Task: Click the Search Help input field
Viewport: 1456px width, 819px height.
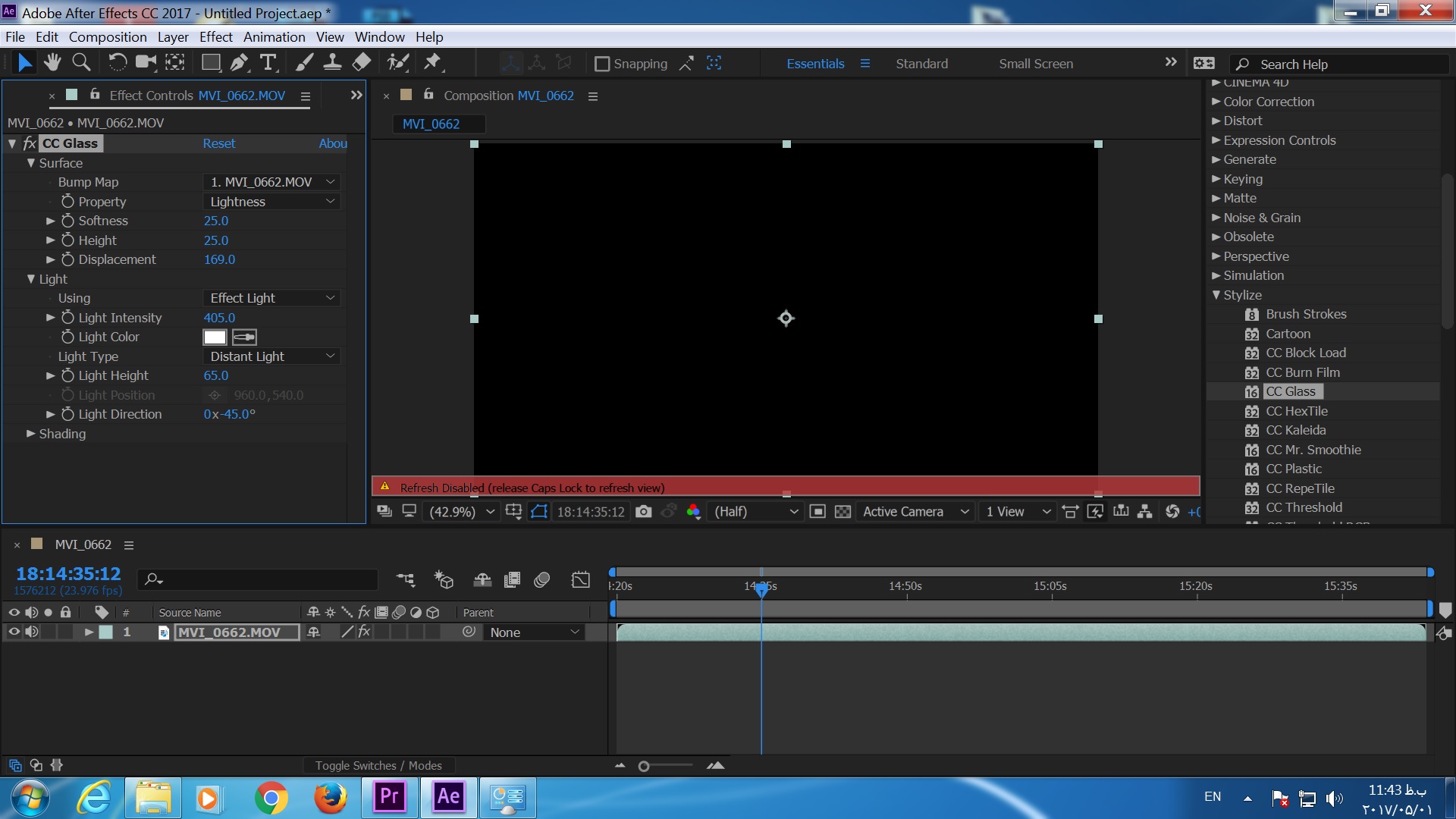Action: pyautogui.click(x=1341, y=64)
